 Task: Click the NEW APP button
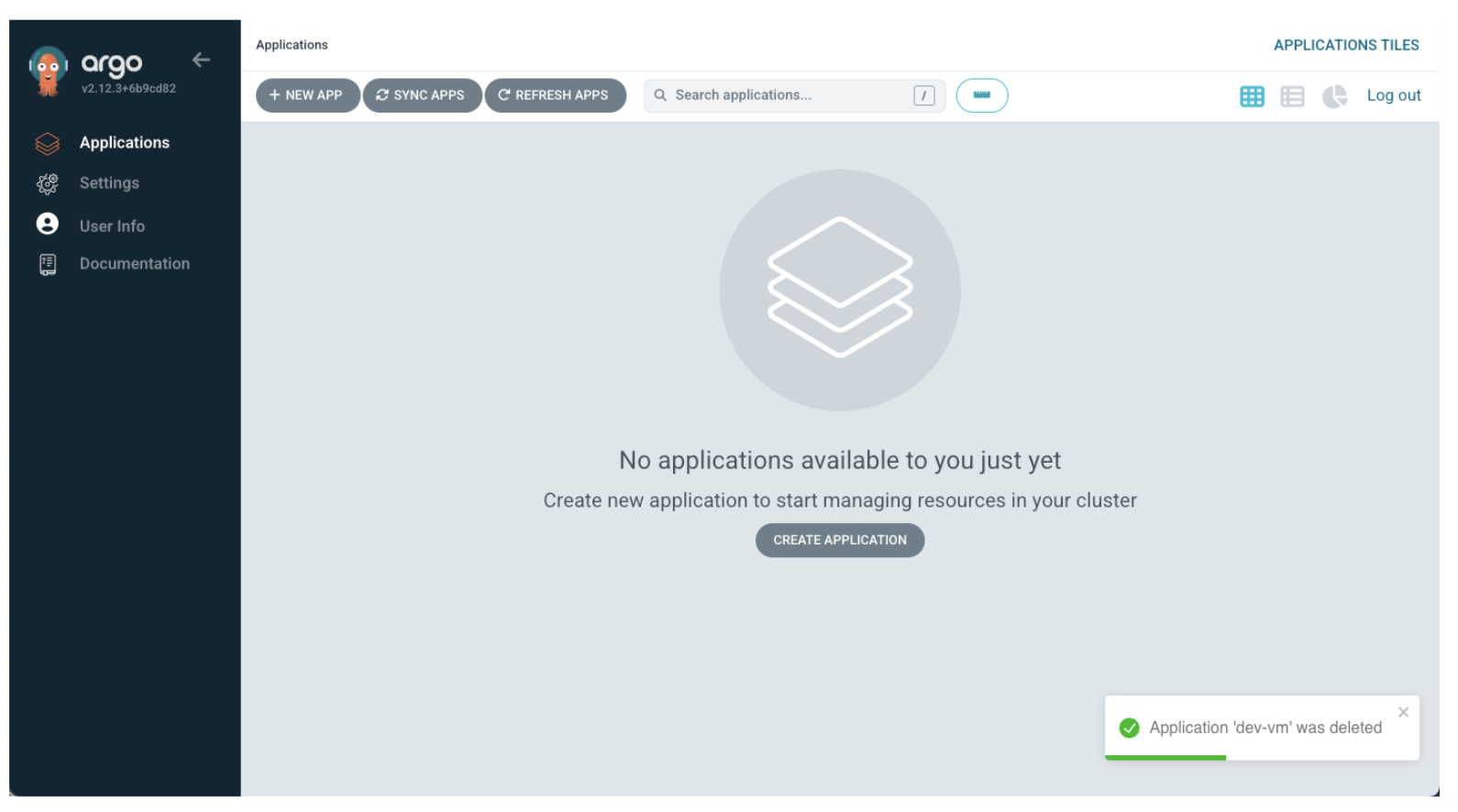click(307, 95)
